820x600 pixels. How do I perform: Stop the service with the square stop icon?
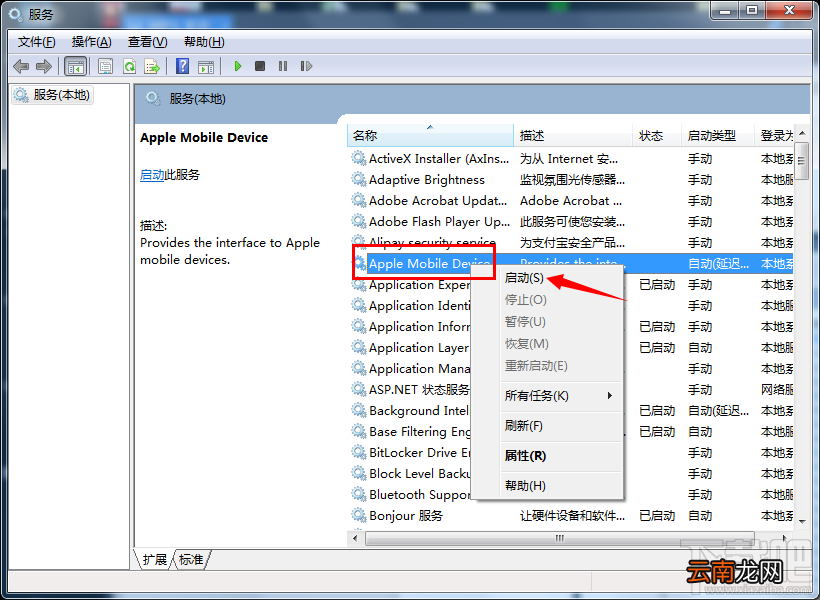pos(260,66)
